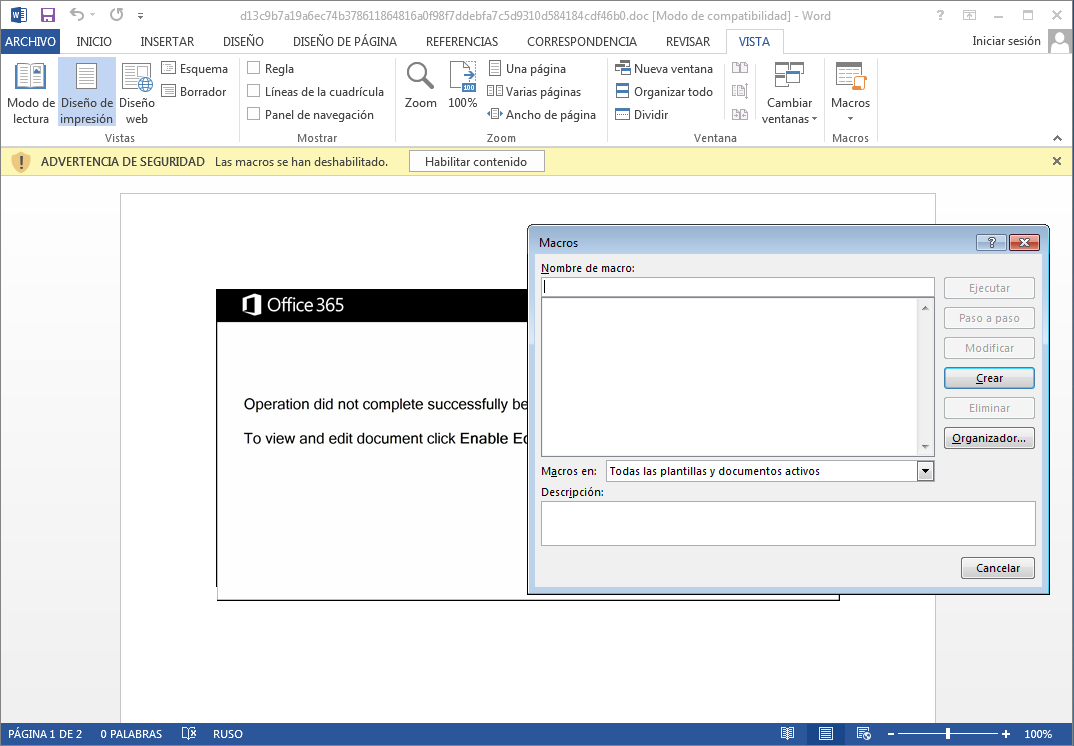This screenshot has width=1074, height=746.
Task: Check the Panel de navegación box
Action: (x=254, y=115)
